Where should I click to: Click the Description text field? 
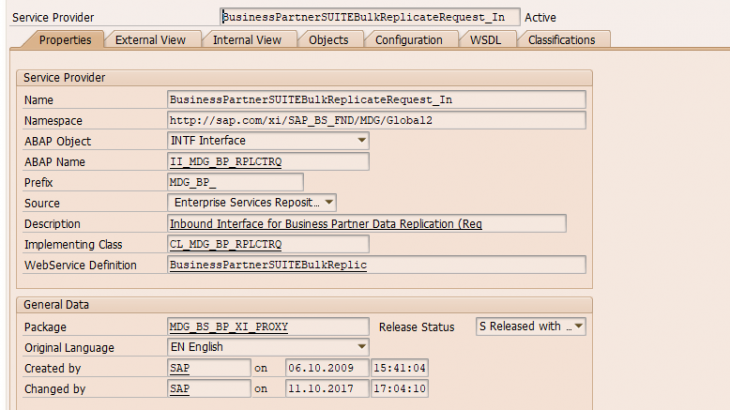click(366, 224)
